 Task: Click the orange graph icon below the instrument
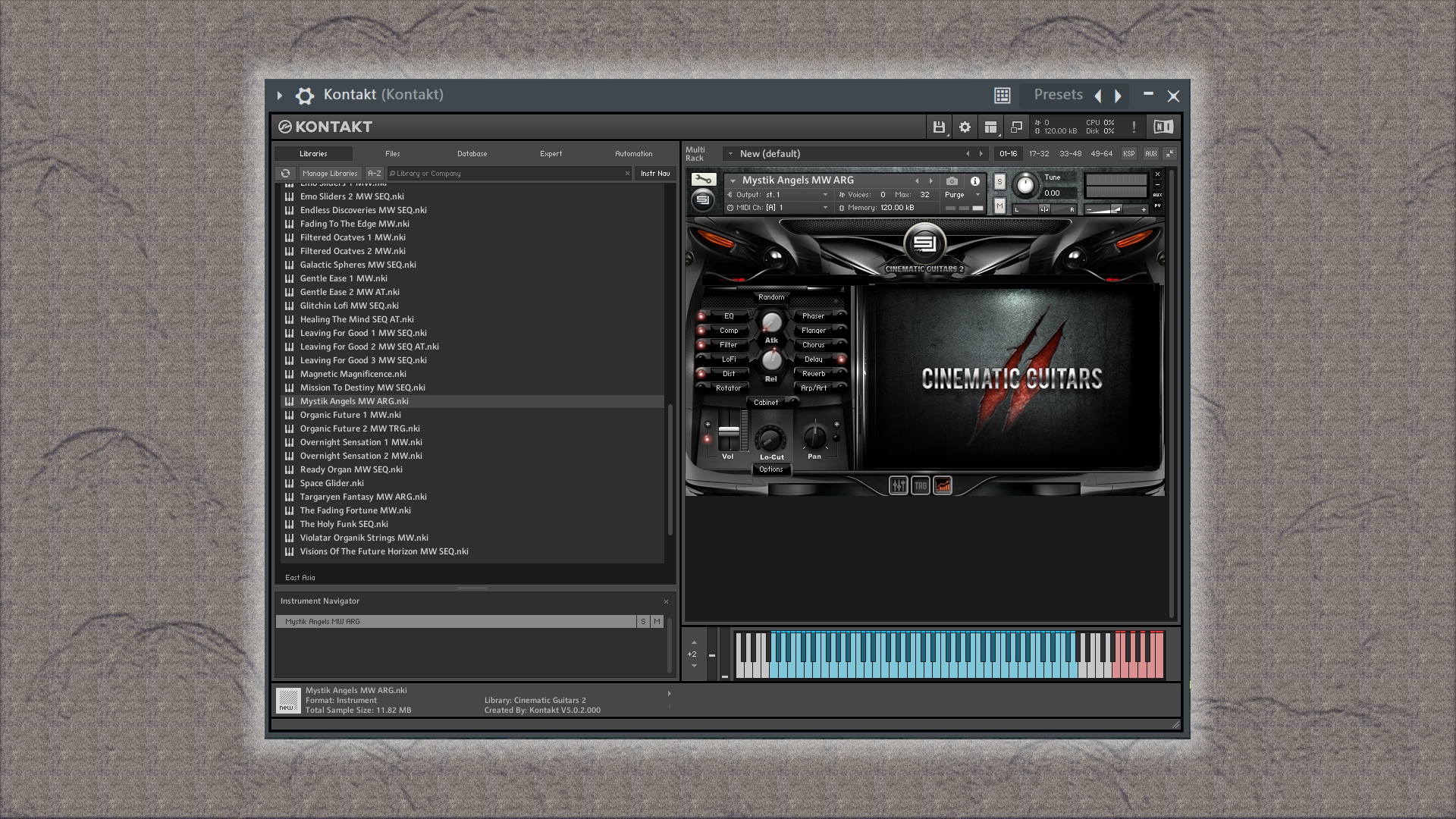[942, 485]
